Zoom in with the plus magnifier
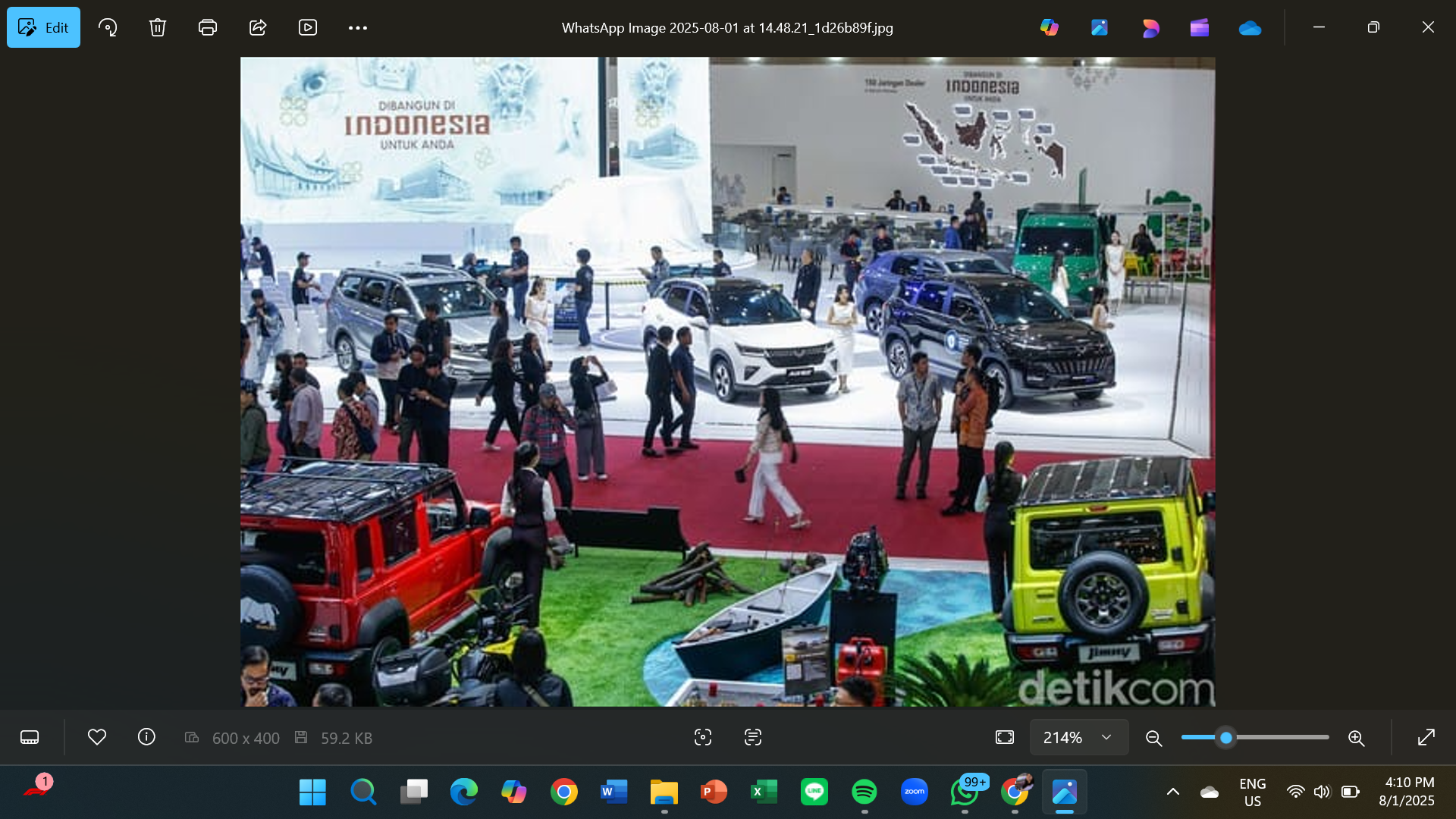Image resolution: width=1456 pixels, height=819 pixels. [x=1357, y=738]
